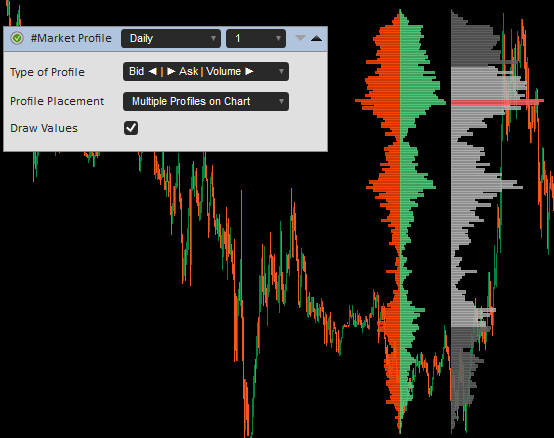
Task: Click the Draw Values label
Action: [x=44, y=128]
